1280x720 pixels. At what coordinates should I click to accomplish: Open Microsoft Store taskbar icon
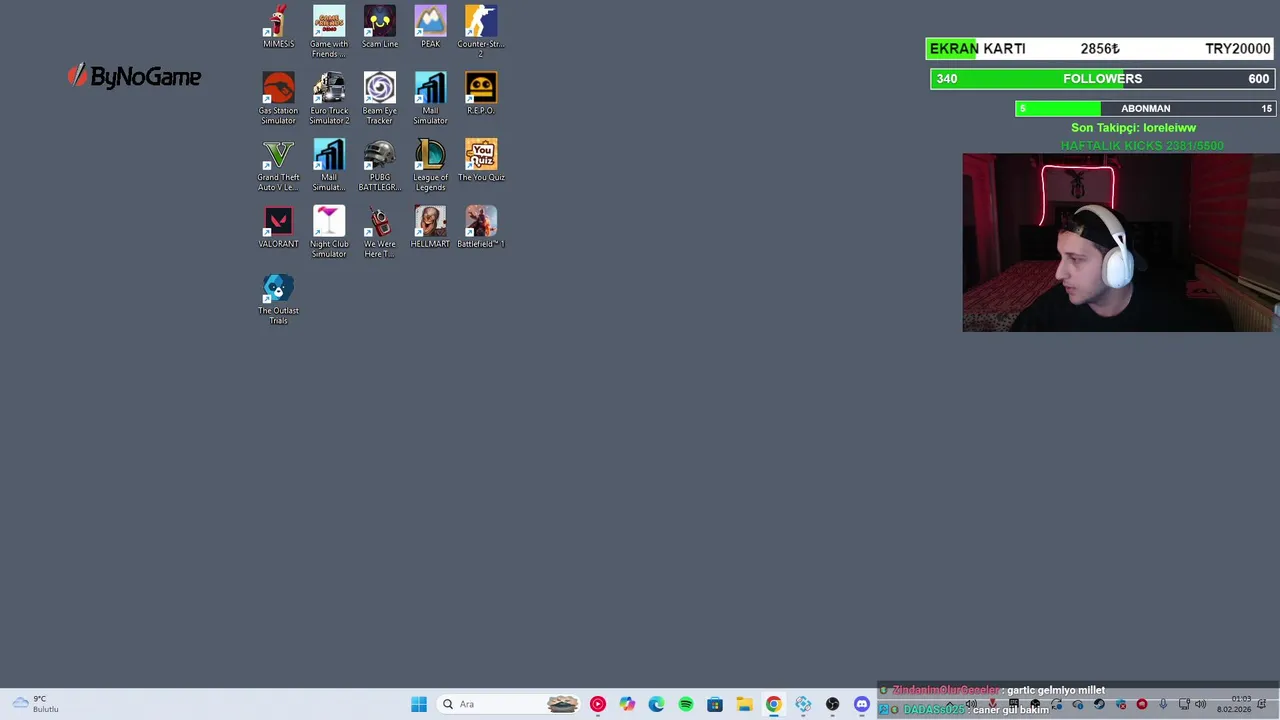pos(715,704)
